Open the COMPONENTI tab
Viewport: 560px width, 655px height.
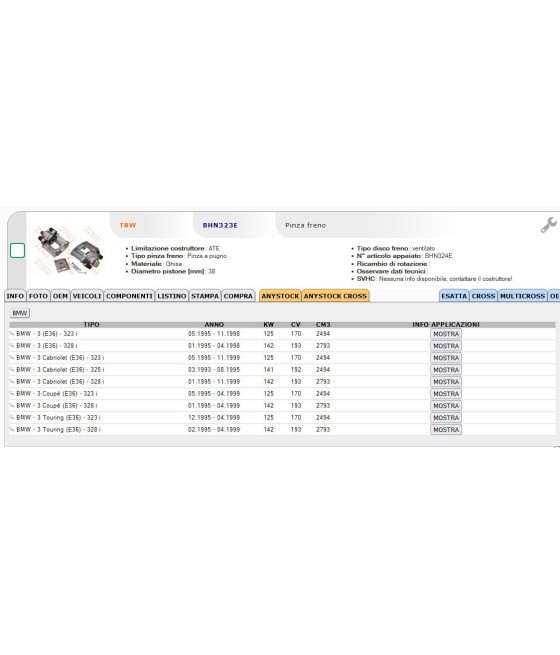pyautogui.click(x=129, y=296)
